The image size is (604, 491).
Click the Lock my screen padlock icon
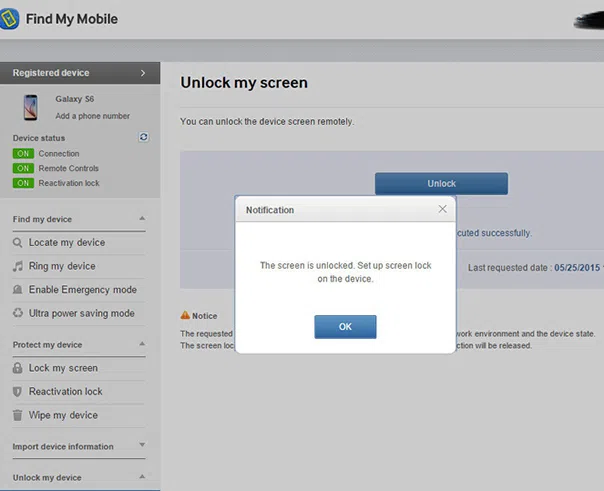[17, 368]
